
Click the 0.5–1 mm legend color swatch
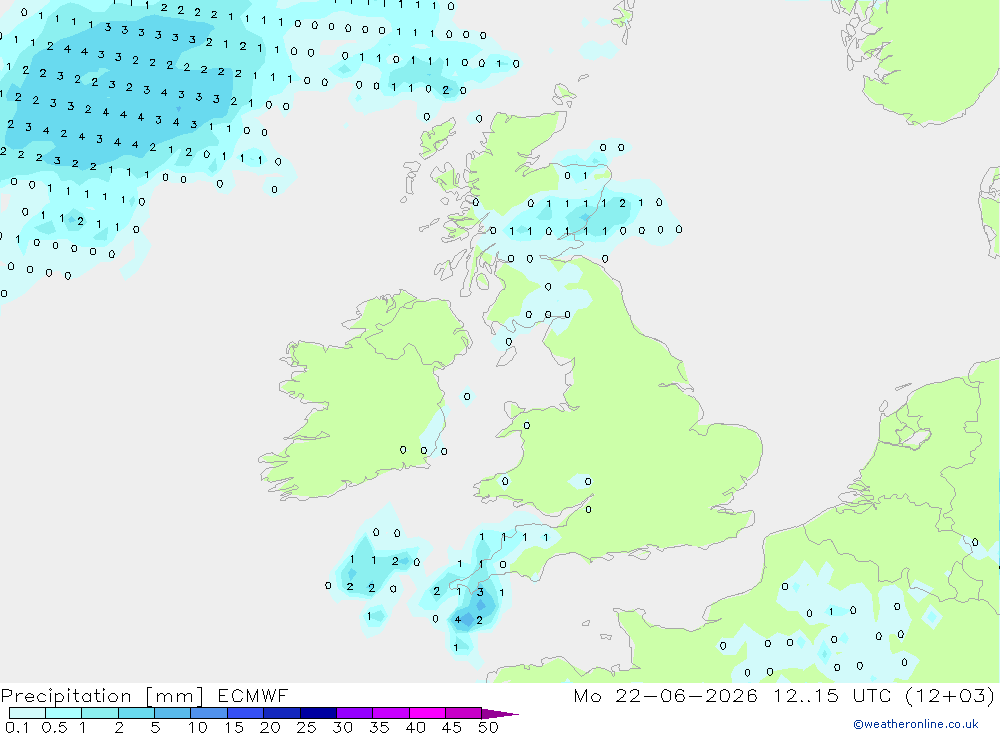pos(63,713)
